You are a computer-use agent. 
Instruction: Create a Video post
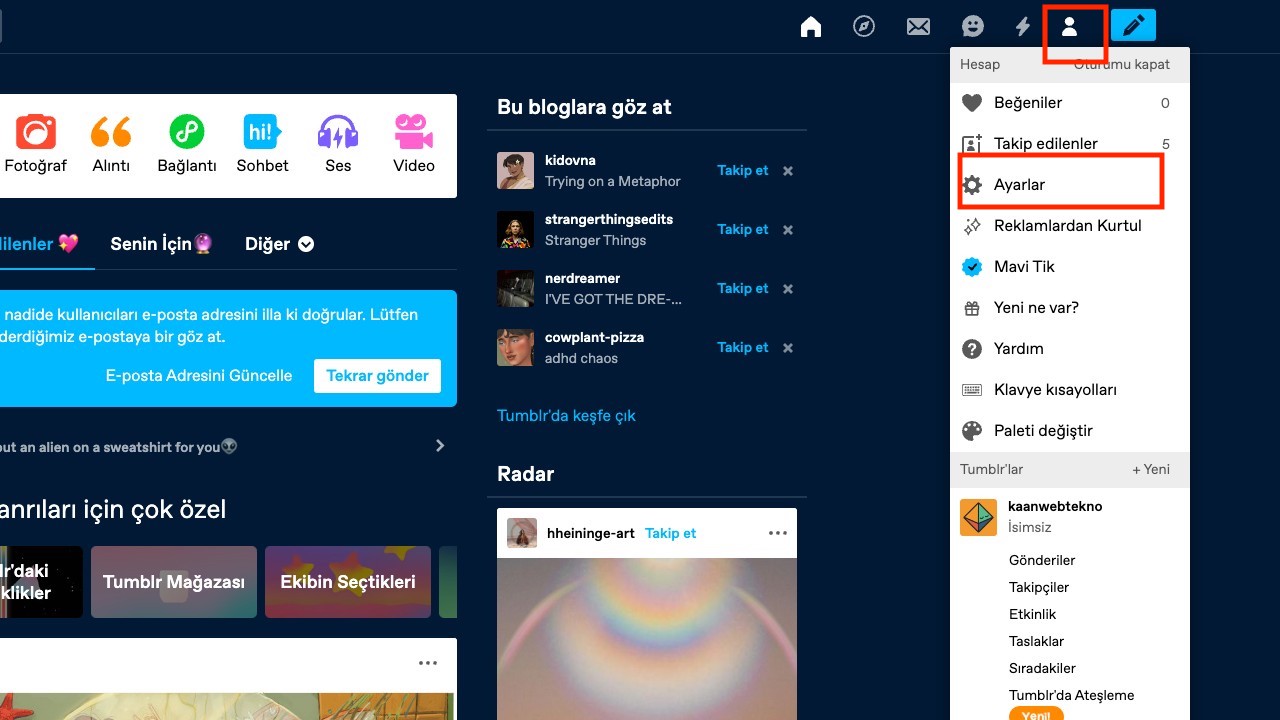(414, 145)
